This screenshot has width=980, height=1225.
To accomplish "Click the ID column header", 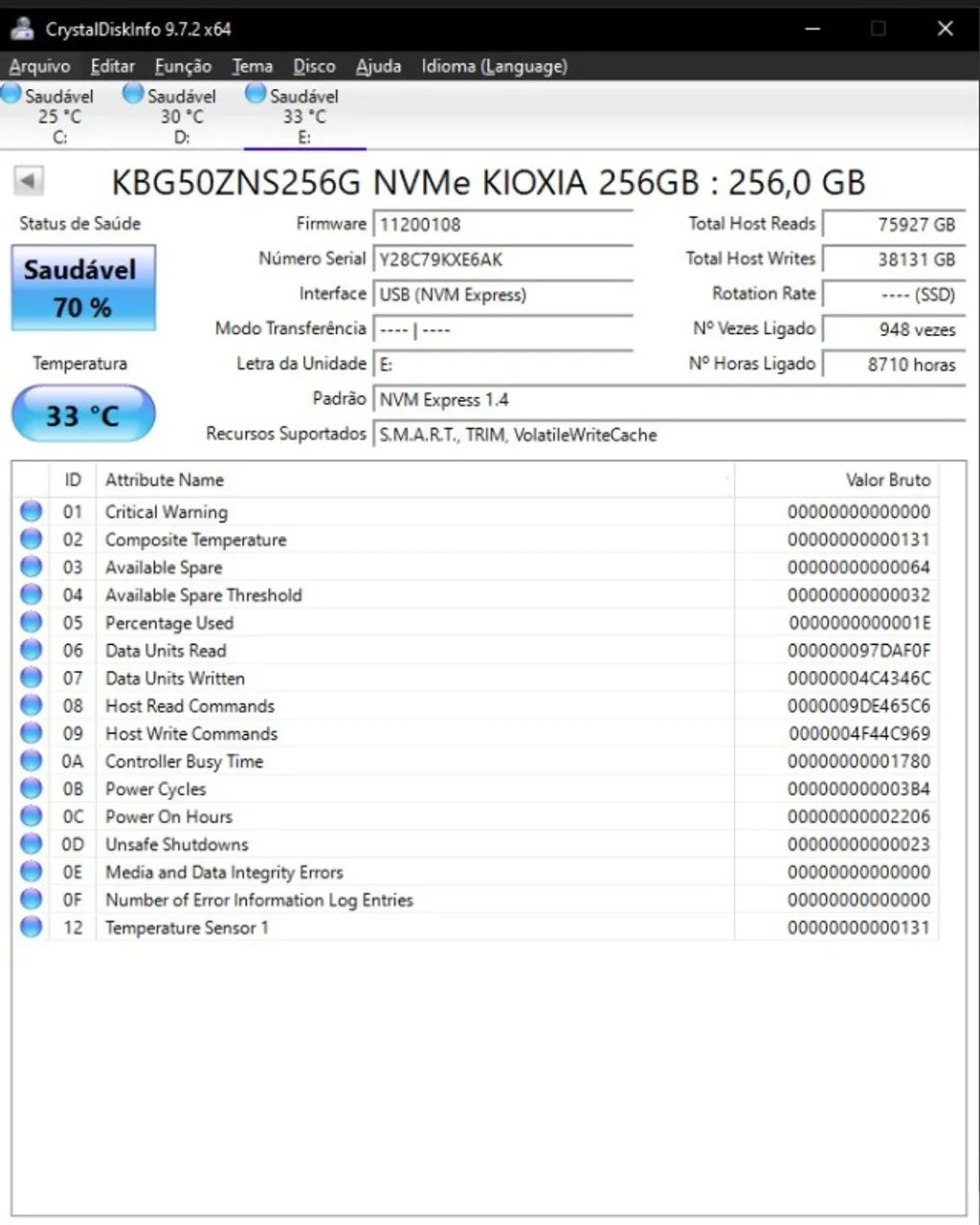I will [73, 479].
